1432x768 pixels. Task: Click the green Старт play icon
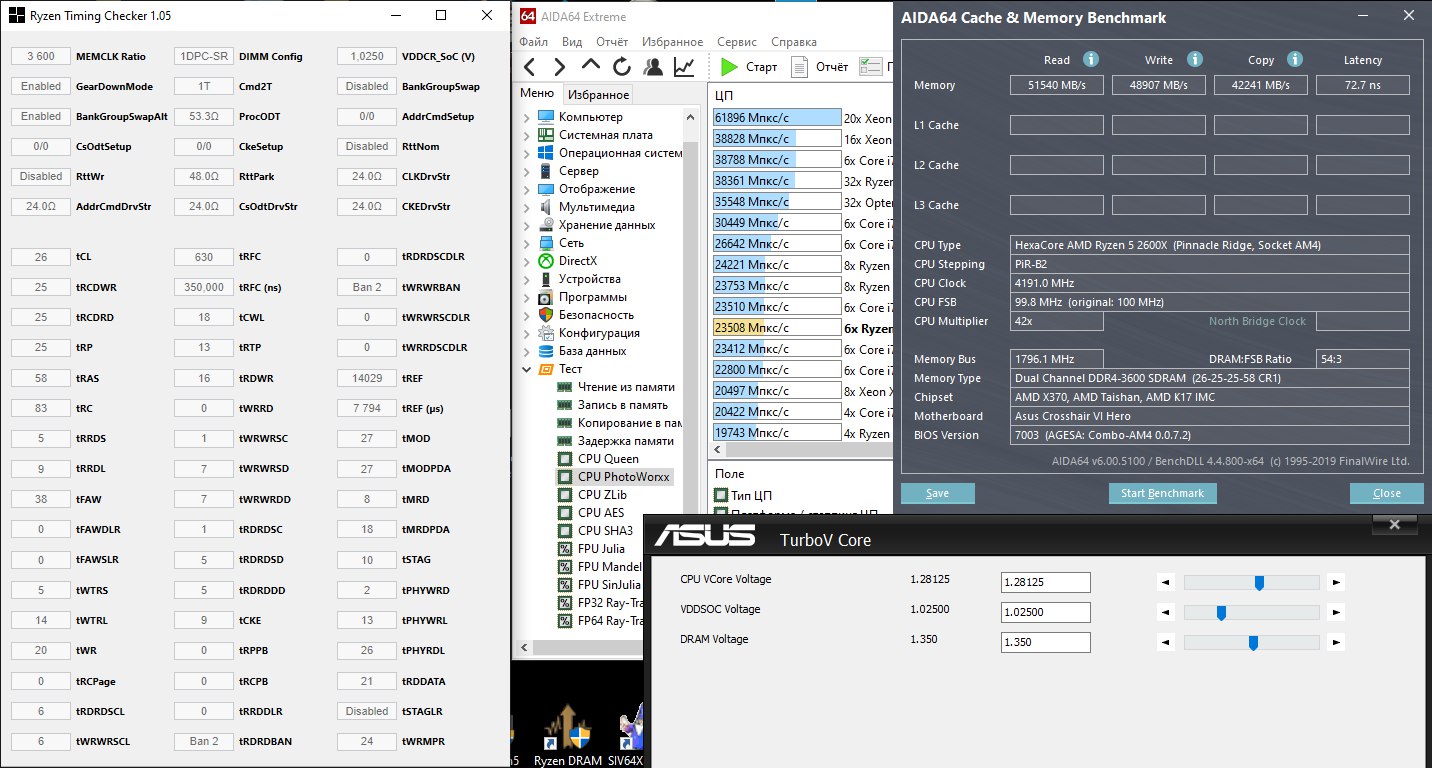(x=729, y=67)
